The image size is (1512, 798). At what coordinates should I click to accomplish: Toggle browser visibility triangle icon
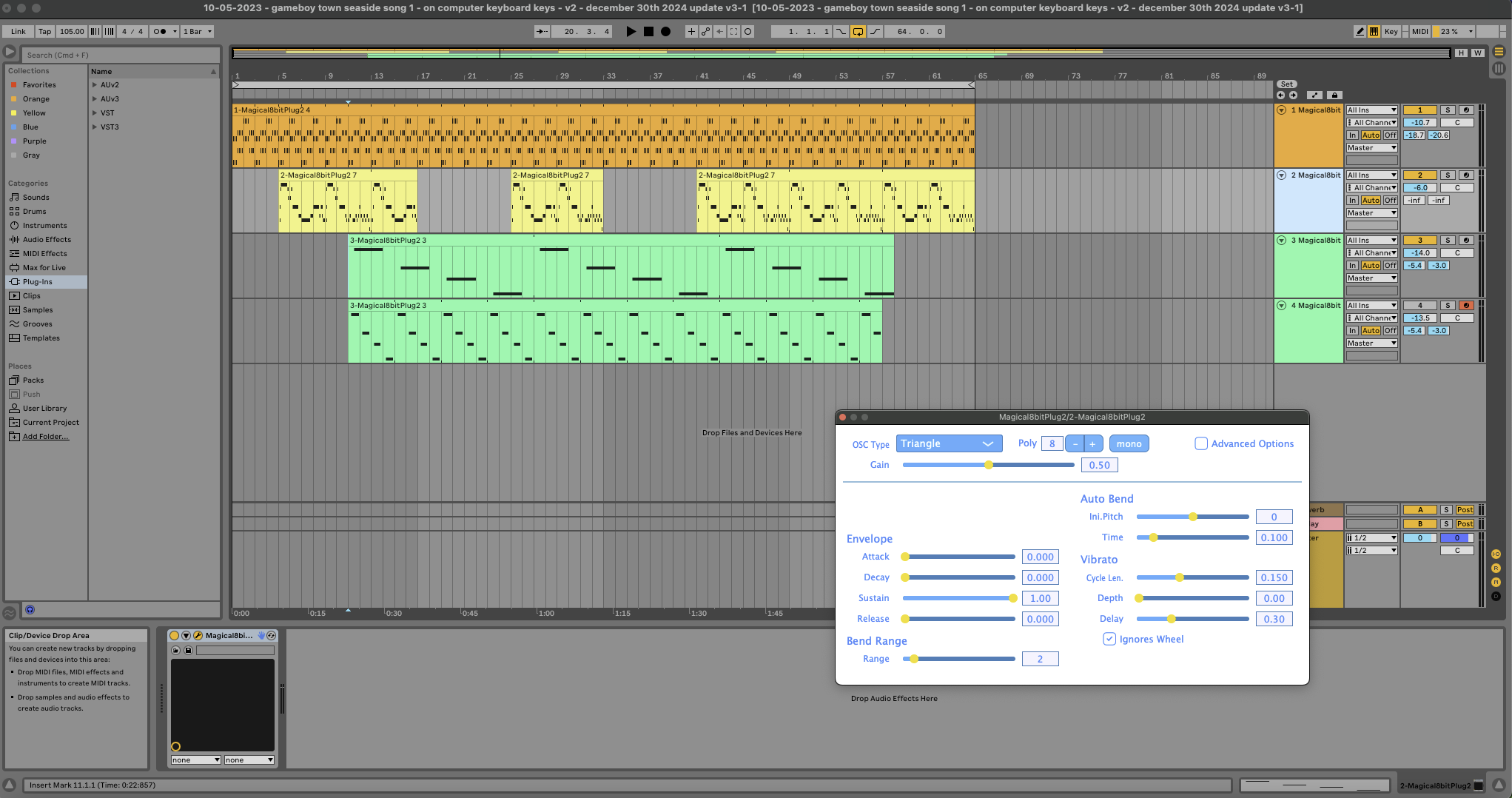click(10, 52)
